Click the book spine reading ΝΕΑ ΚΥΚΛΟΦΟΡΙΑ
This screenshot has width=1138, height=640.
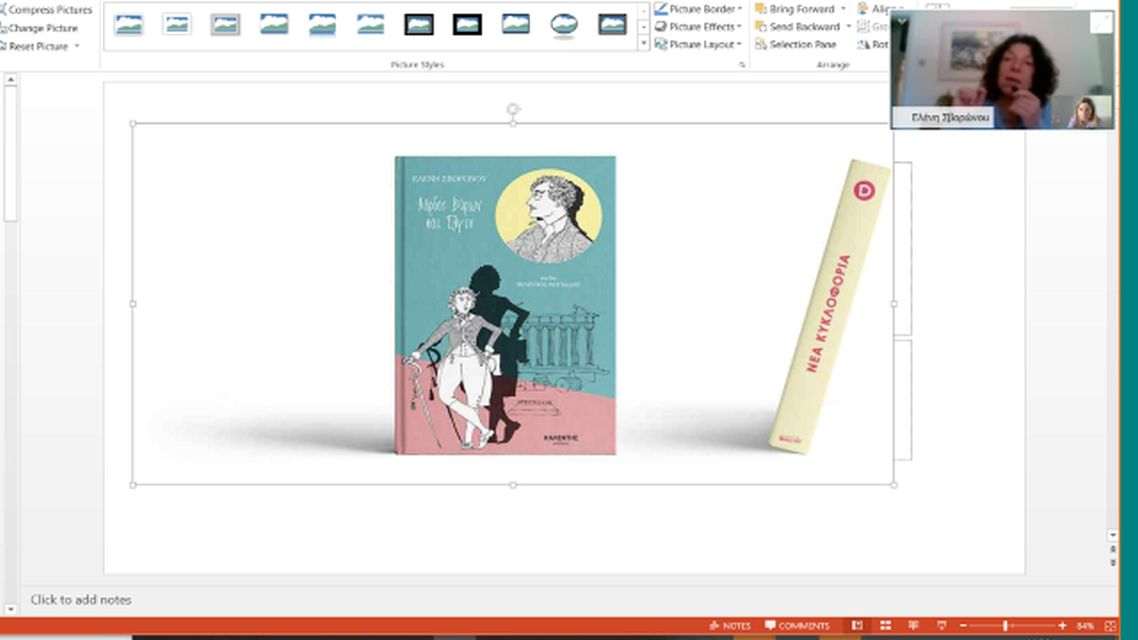[830, 306]
